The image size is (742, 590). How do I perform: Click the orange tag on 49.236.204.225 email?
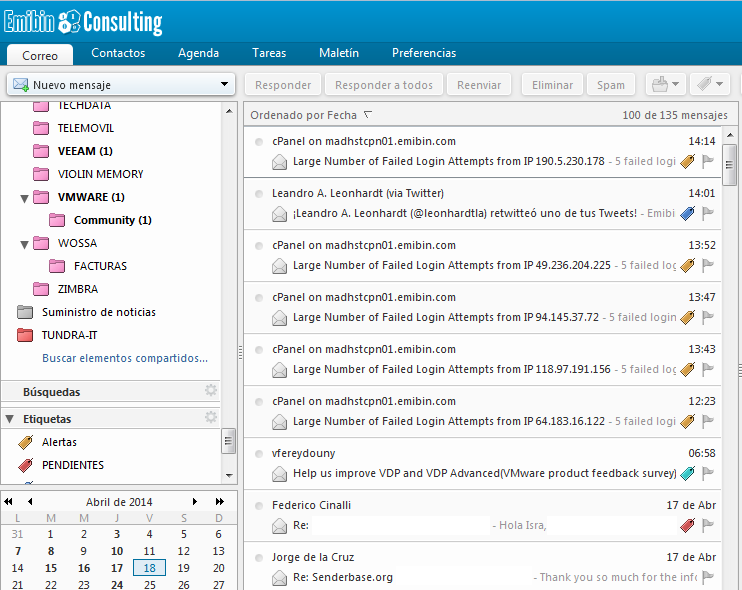(x=688, y=266)
